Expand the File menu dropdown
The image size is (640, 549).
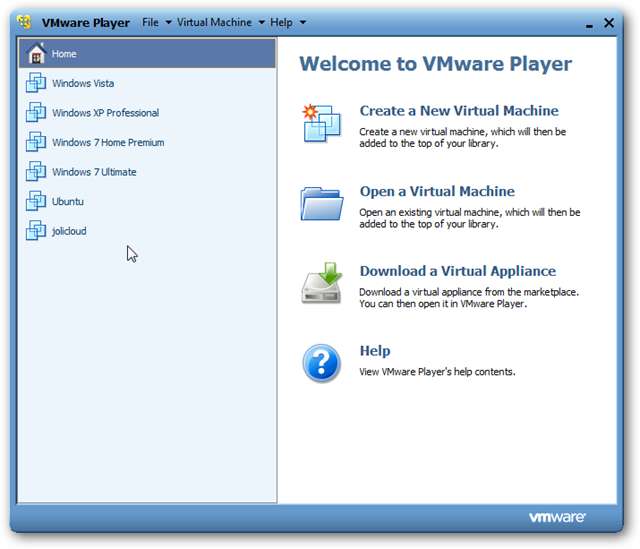(x=157, y=22)
